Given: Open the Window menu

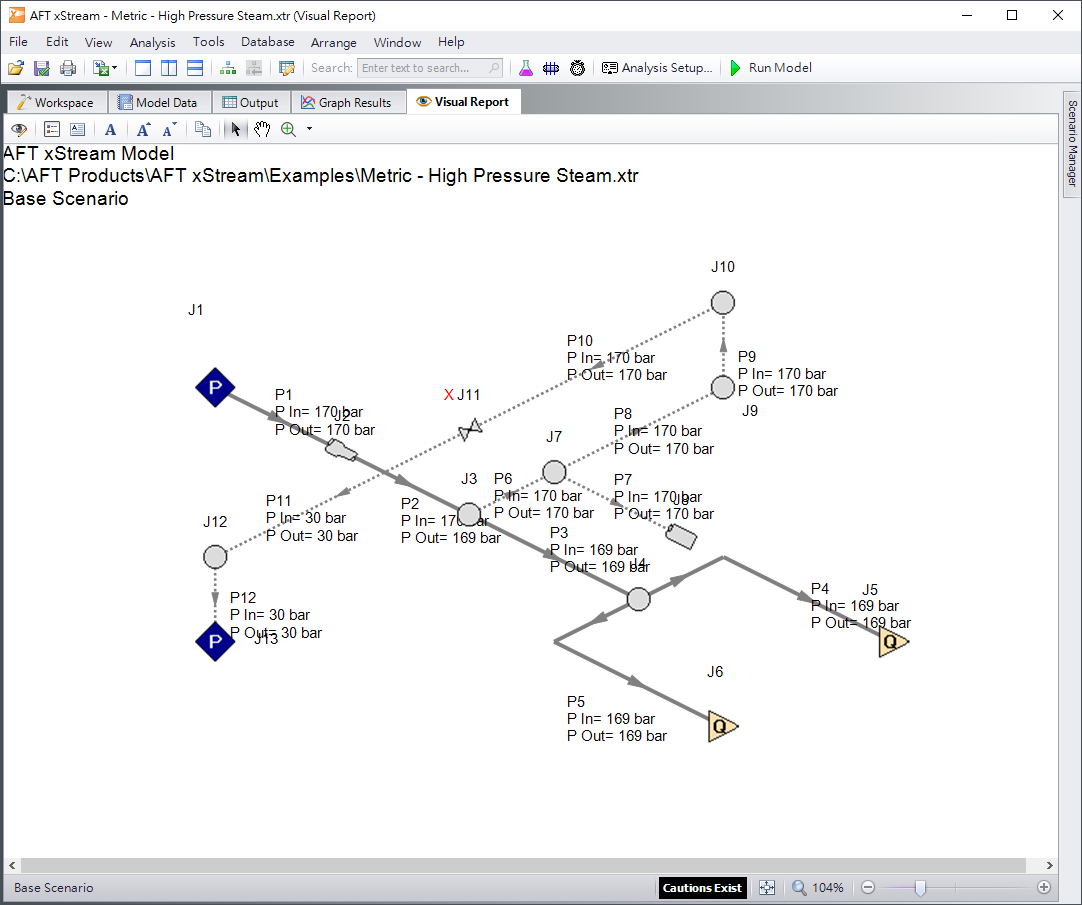Looking at the screenshot, I should [397, 42].
